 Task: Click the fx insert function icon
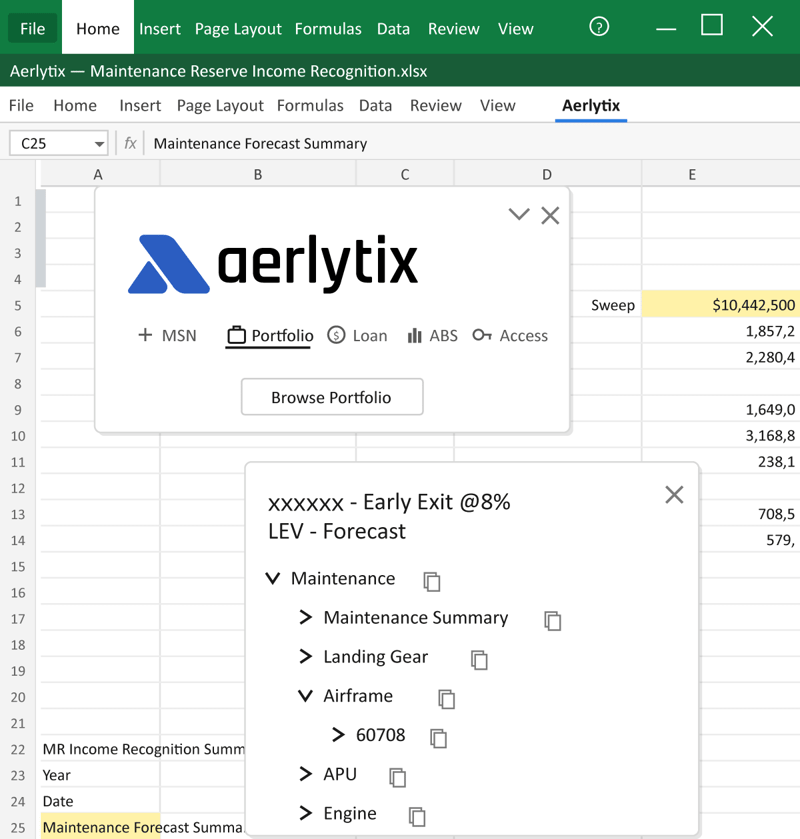tap(130, 143)
